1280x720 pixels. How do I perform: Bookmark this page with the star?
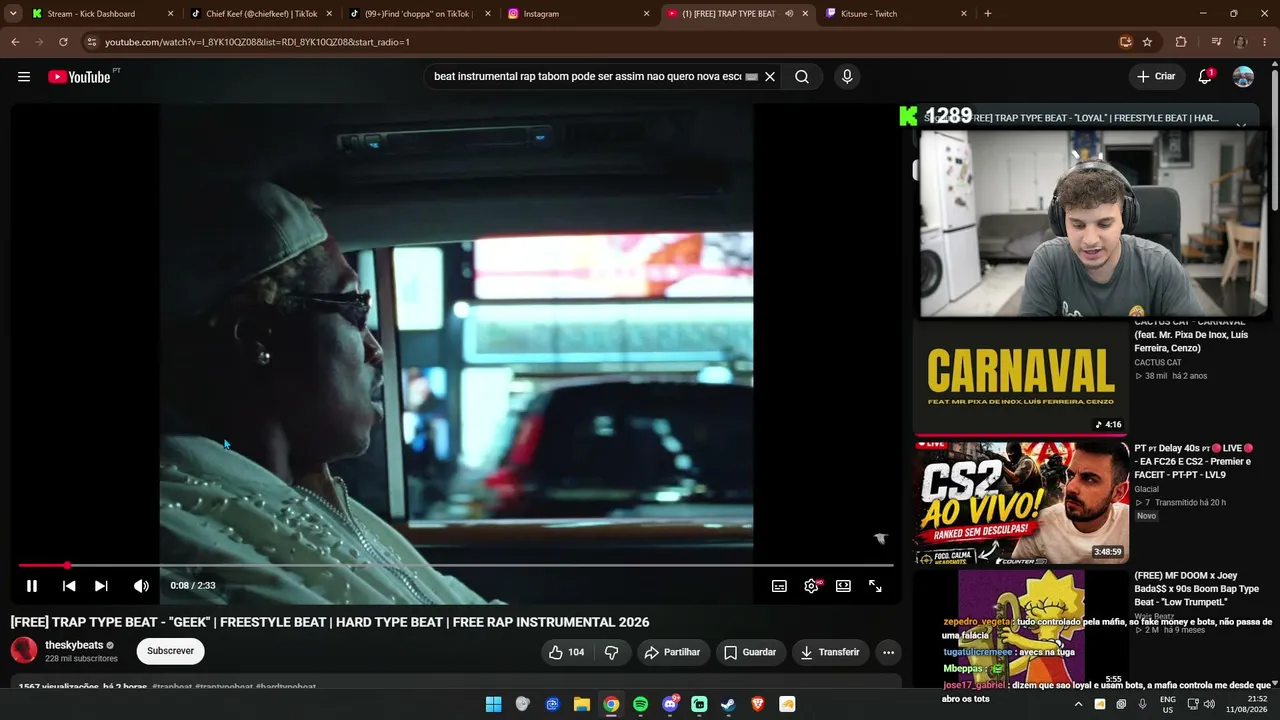click(1147, 42)
